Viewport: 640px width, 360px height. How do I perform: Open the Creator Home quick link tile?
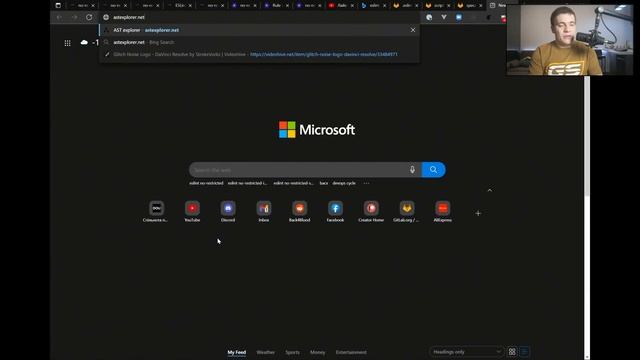[371, 211]
